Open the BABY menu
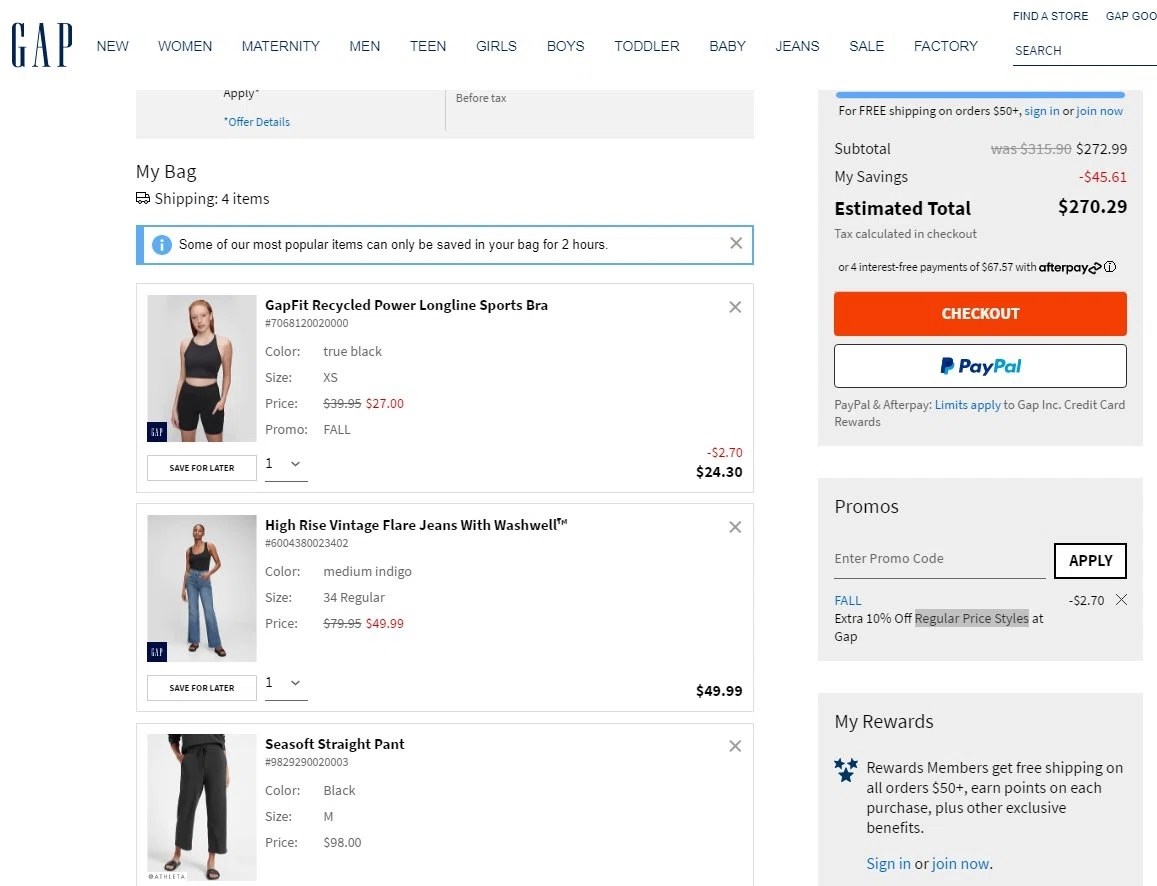 [x=728, y=46]
